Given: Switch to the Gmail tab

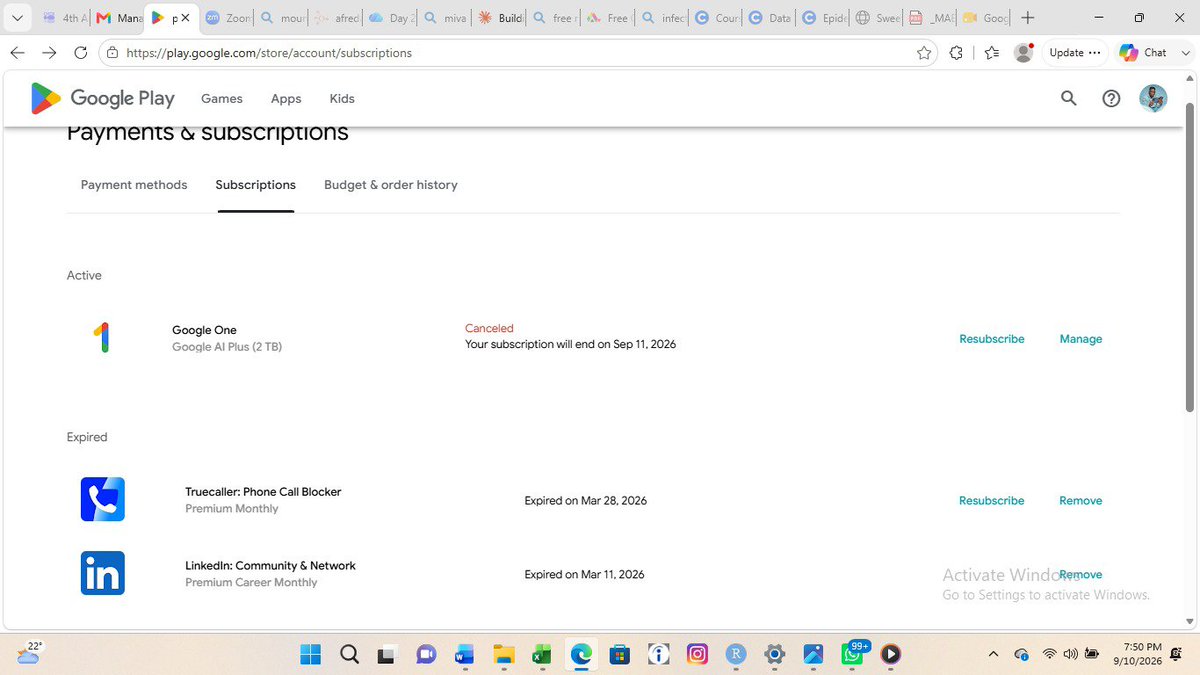Looking at the screenshot, I should tap(120, 18).
